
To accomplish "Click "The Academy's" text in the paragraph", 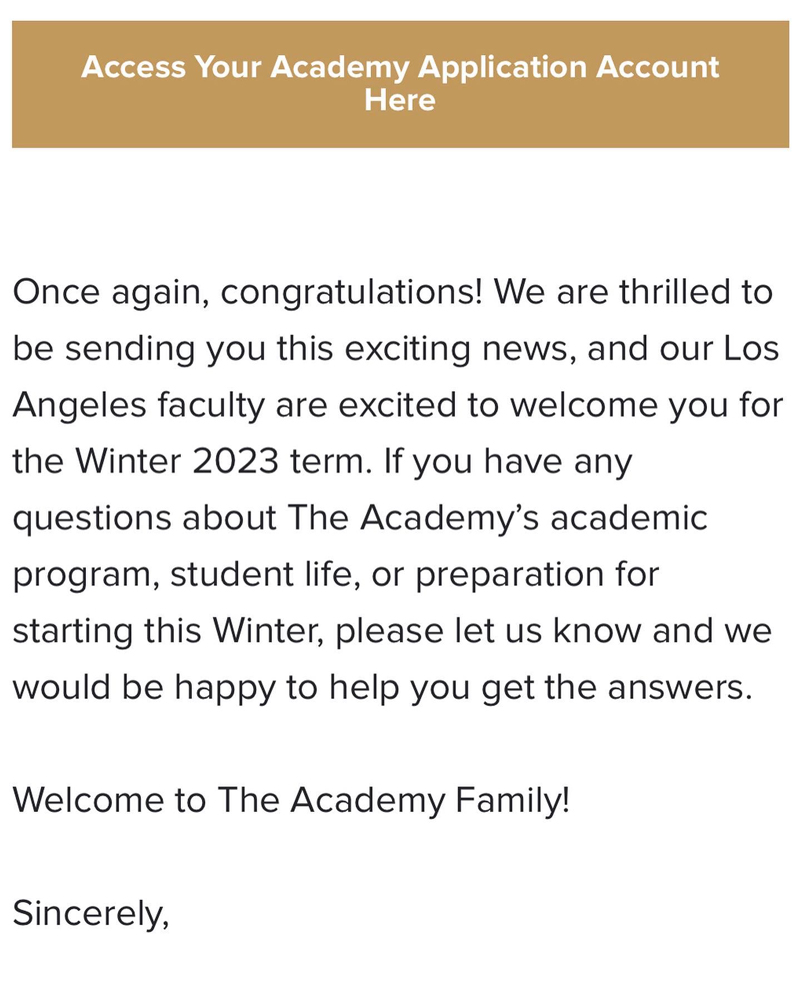I will [413, 518].
